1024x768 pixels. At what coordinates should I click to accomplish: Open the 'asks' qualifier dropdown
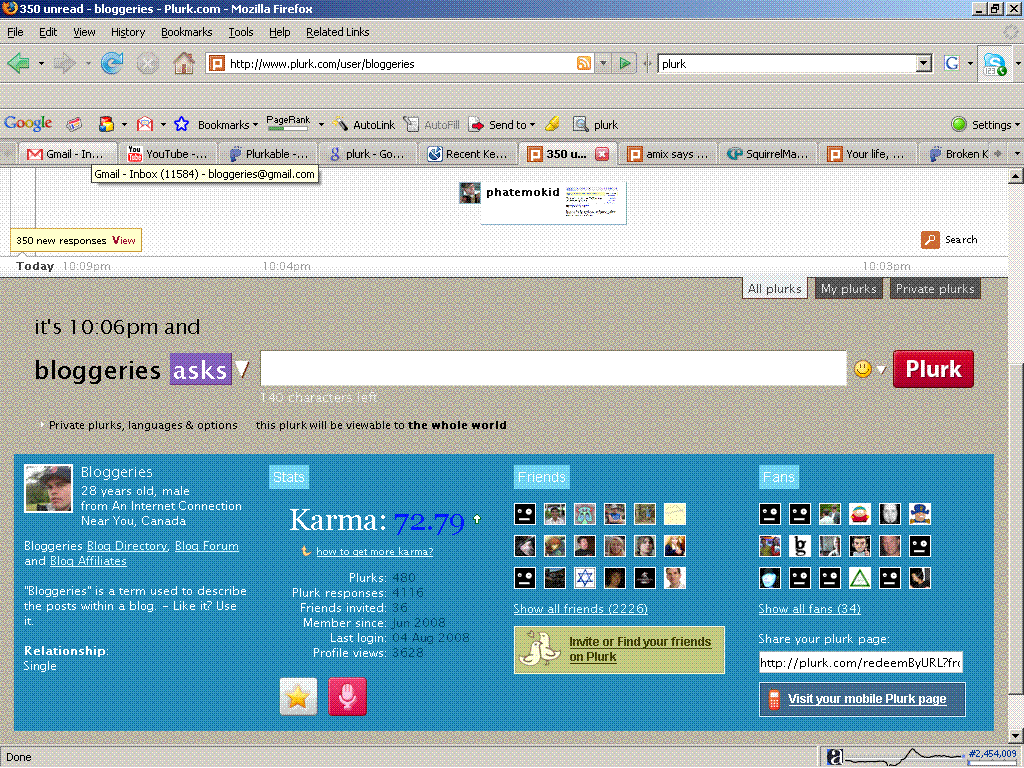(242, 369)
